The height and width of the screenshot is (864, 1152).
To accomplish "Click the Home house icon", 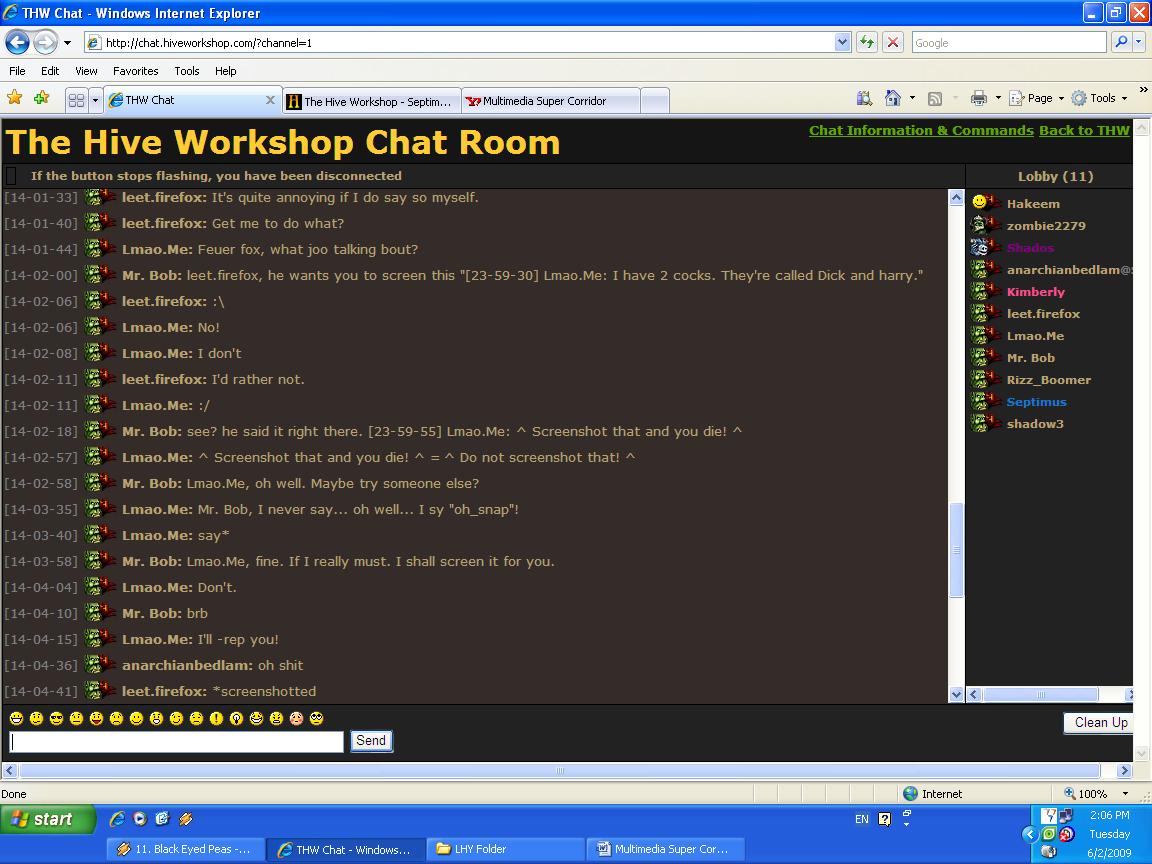I will coord(893,98).
